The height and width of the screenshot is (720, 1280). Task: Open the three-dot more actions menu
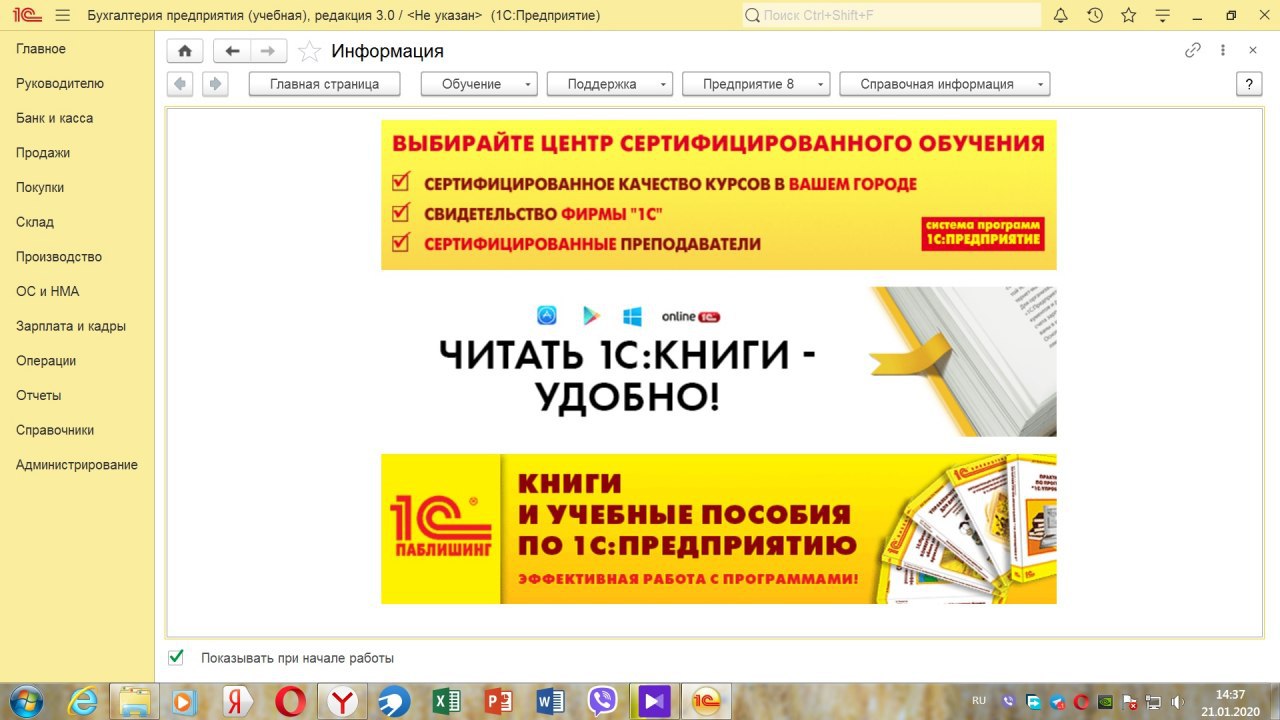click(x=1223, y=50)
